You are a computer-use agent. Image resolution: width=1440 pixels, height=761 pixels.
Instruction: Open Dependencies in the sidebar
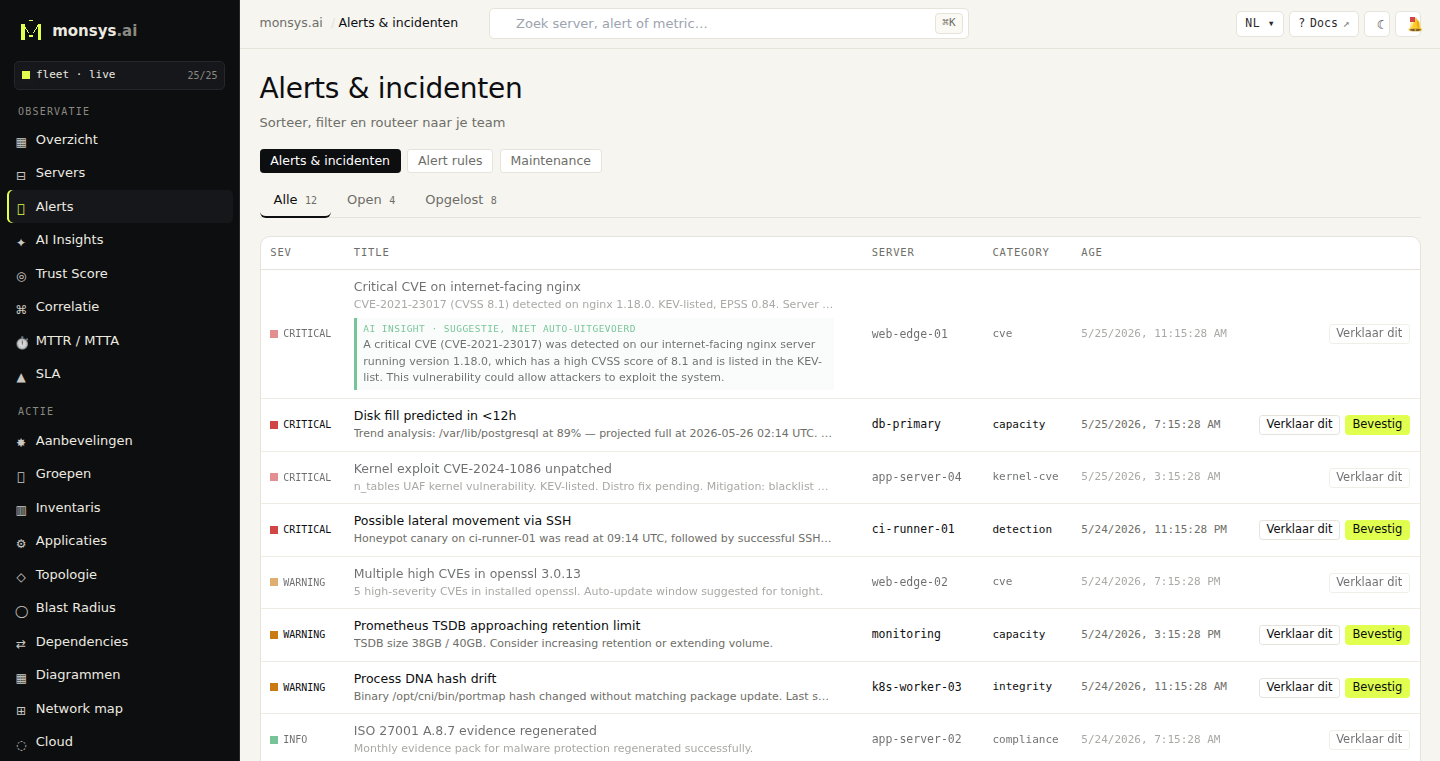(x=120, y=642)
